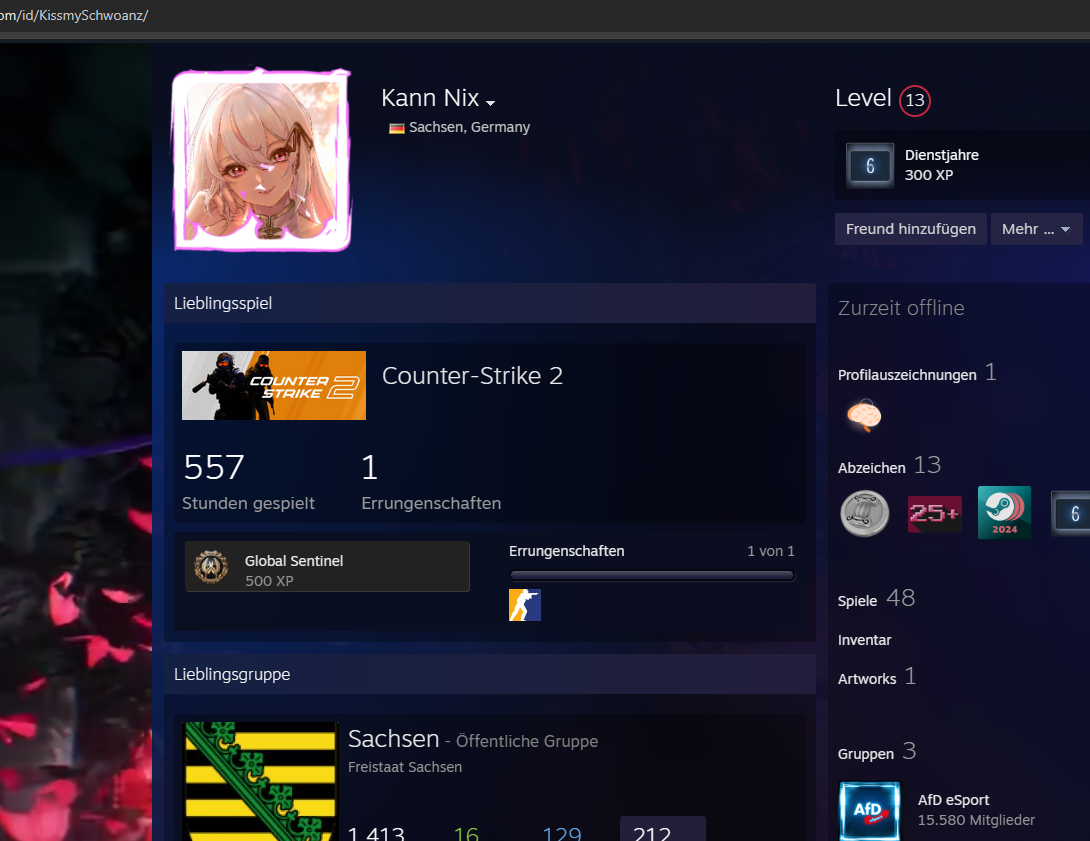This screenshot has width=1090, height=841.
Task: Open the Mehr dropdown menu
Action: pos(1036,229)
